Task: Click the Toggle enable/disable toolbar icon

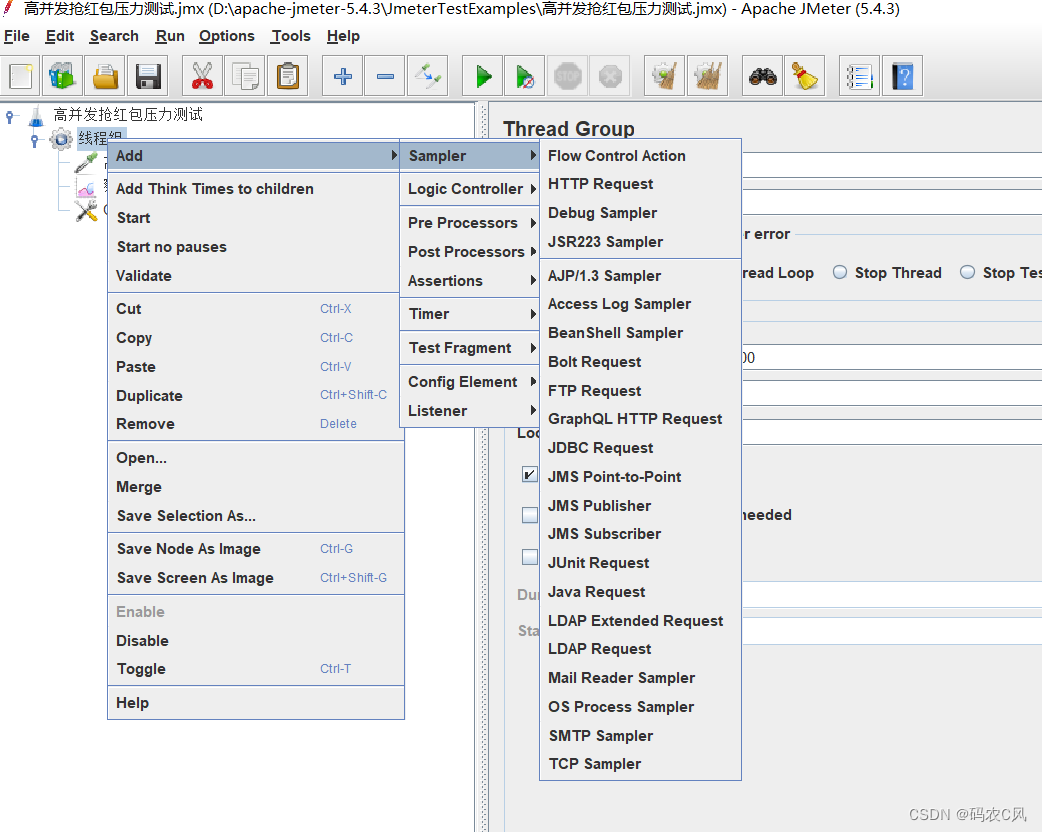Action: coord(428,76)
